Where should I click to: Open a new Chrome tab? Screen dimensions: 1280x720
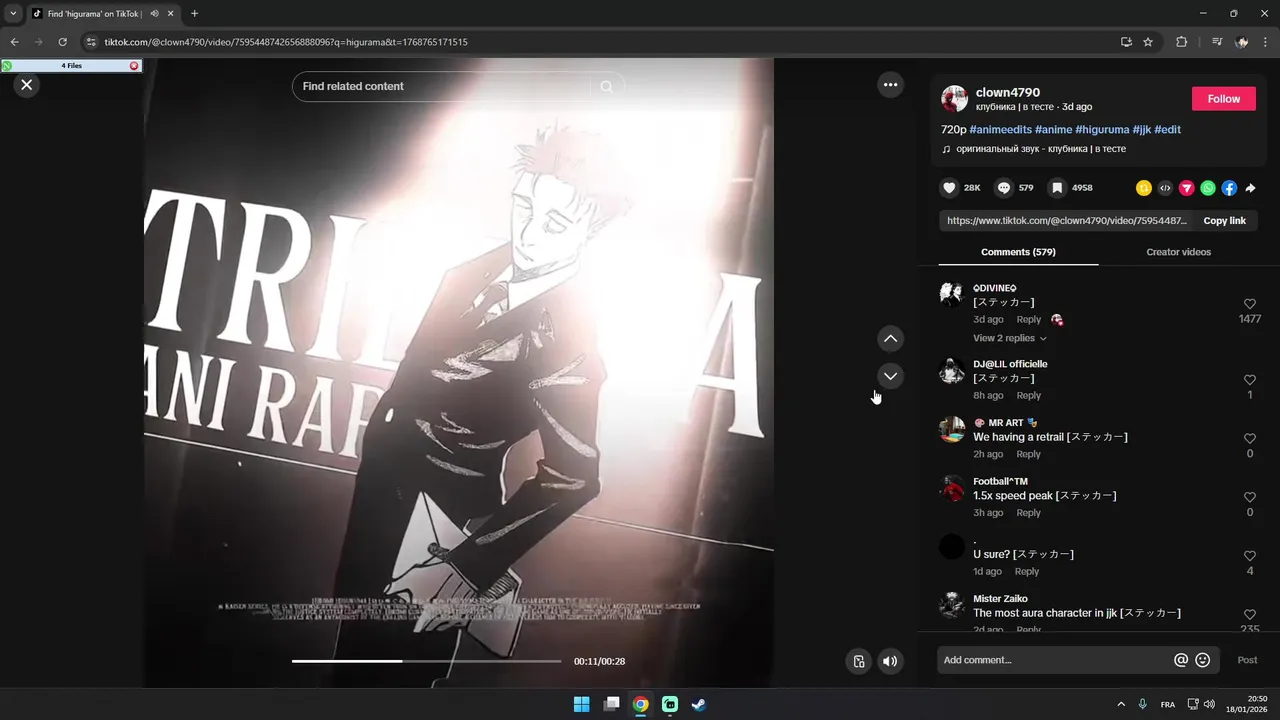point(194,14)
